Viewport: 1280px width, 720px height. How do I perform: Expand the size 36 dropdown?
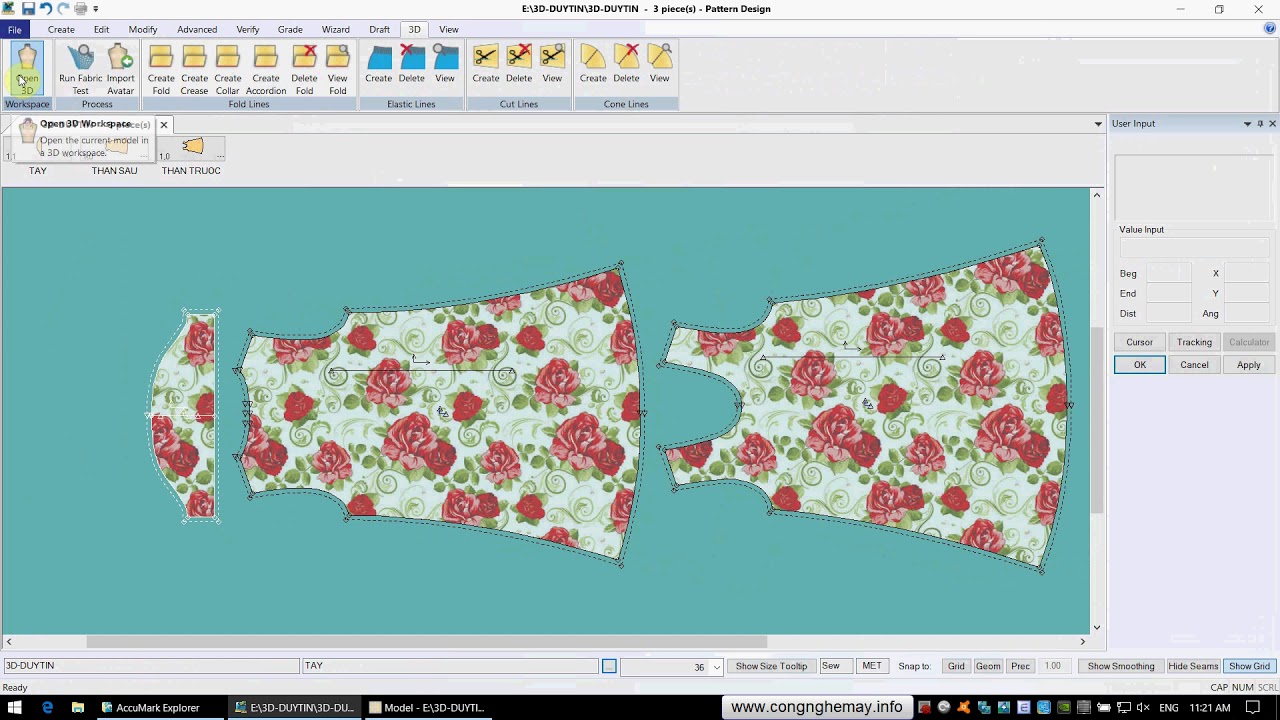point(716,667)
